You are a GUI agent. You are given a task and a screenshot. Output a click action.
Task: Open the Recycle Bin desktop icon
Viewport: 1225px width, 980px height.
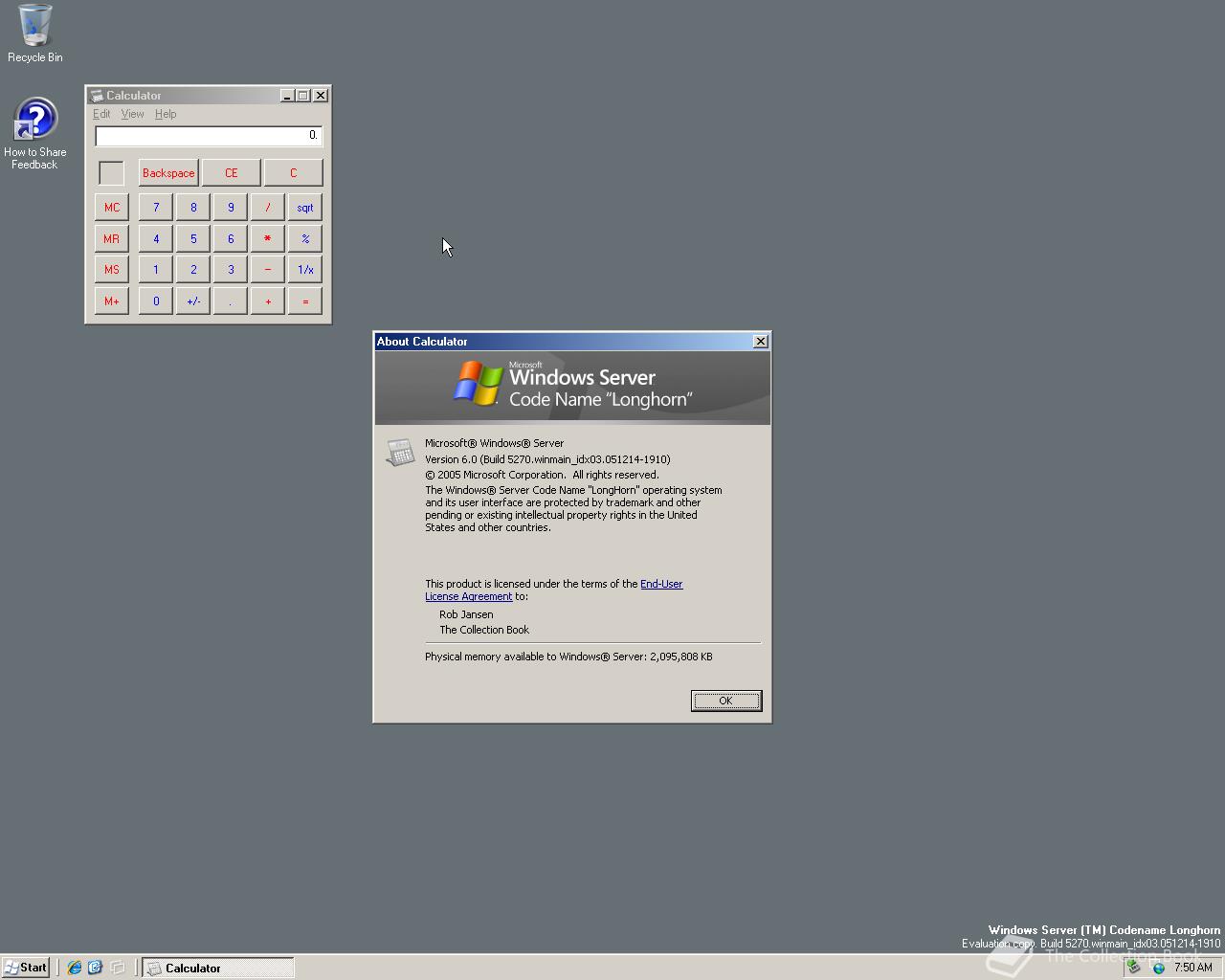pos(35,33)
